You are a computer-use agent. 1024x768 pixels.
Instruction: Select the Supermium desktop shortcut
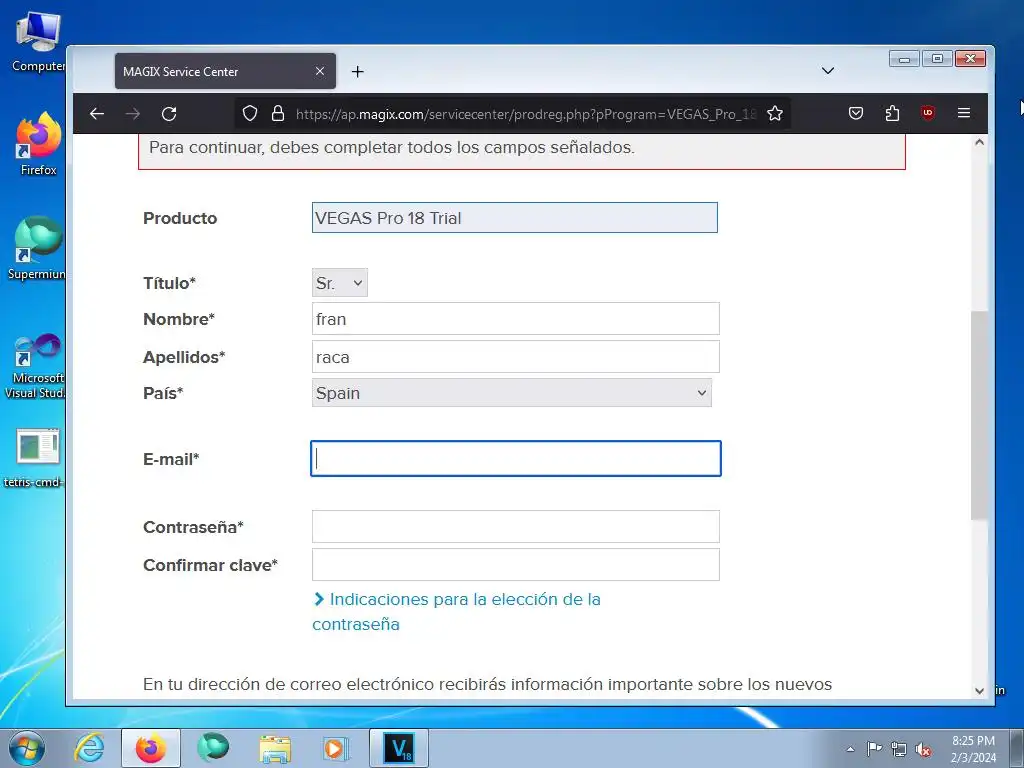pyautogui.click(x=37, y=249)
